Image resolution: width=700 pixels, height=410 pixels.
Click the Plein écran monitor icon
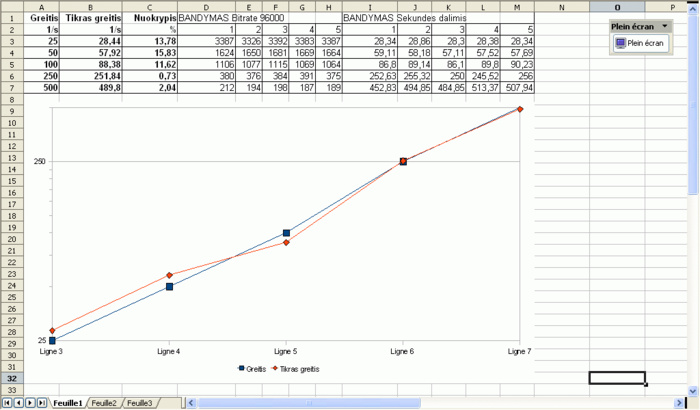[x=620, y=44]
